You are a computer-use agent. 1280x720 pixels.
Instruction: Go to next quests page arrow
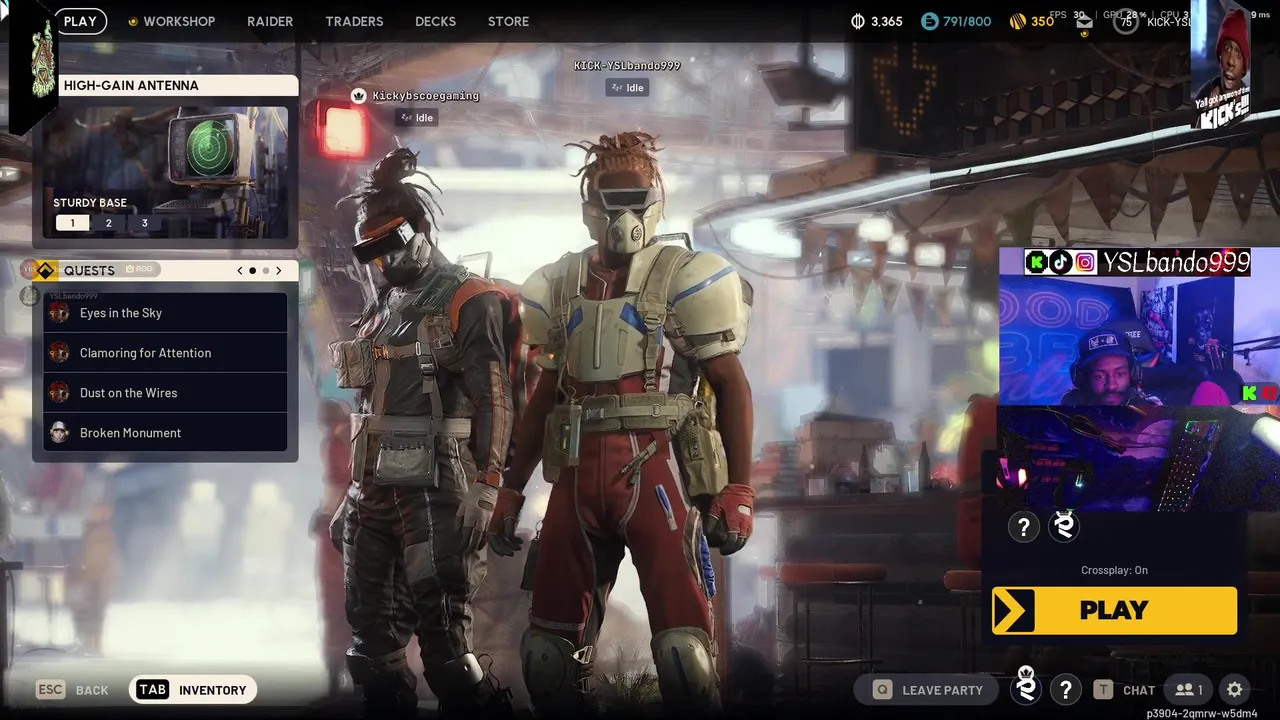(279, 271)
